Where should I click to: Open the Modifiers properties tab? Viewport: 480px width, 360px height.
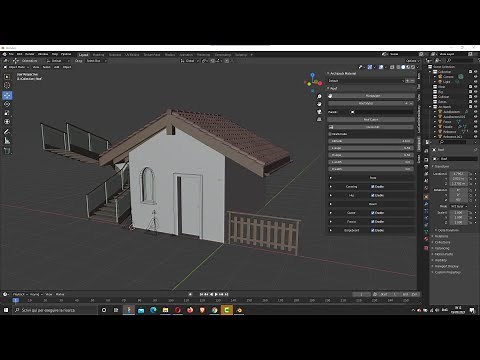pos(426,204)
